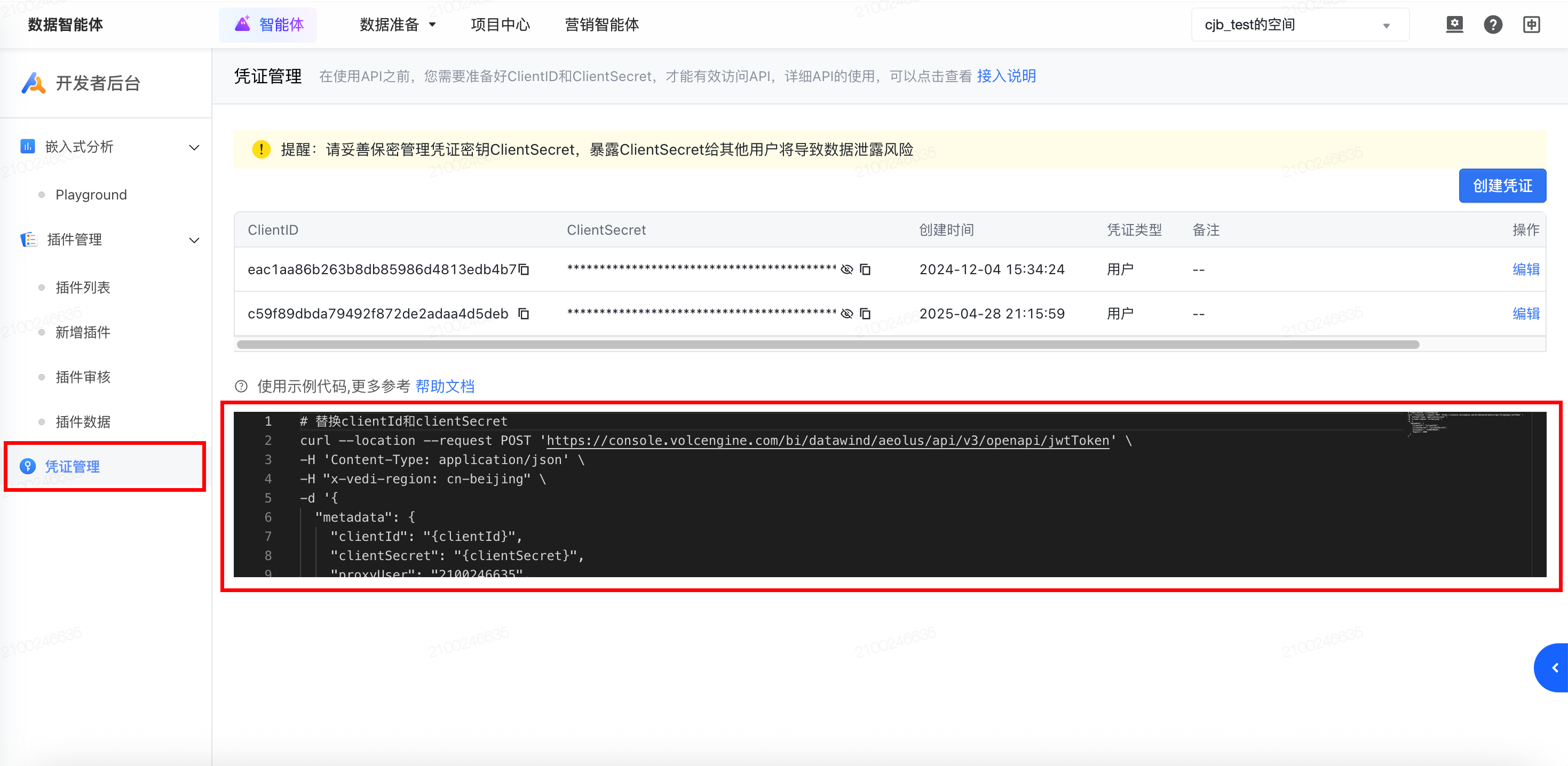Collapse the 嵌入式分析 sidebar section
1568x766 pixels.
click(x=194, y=147)
